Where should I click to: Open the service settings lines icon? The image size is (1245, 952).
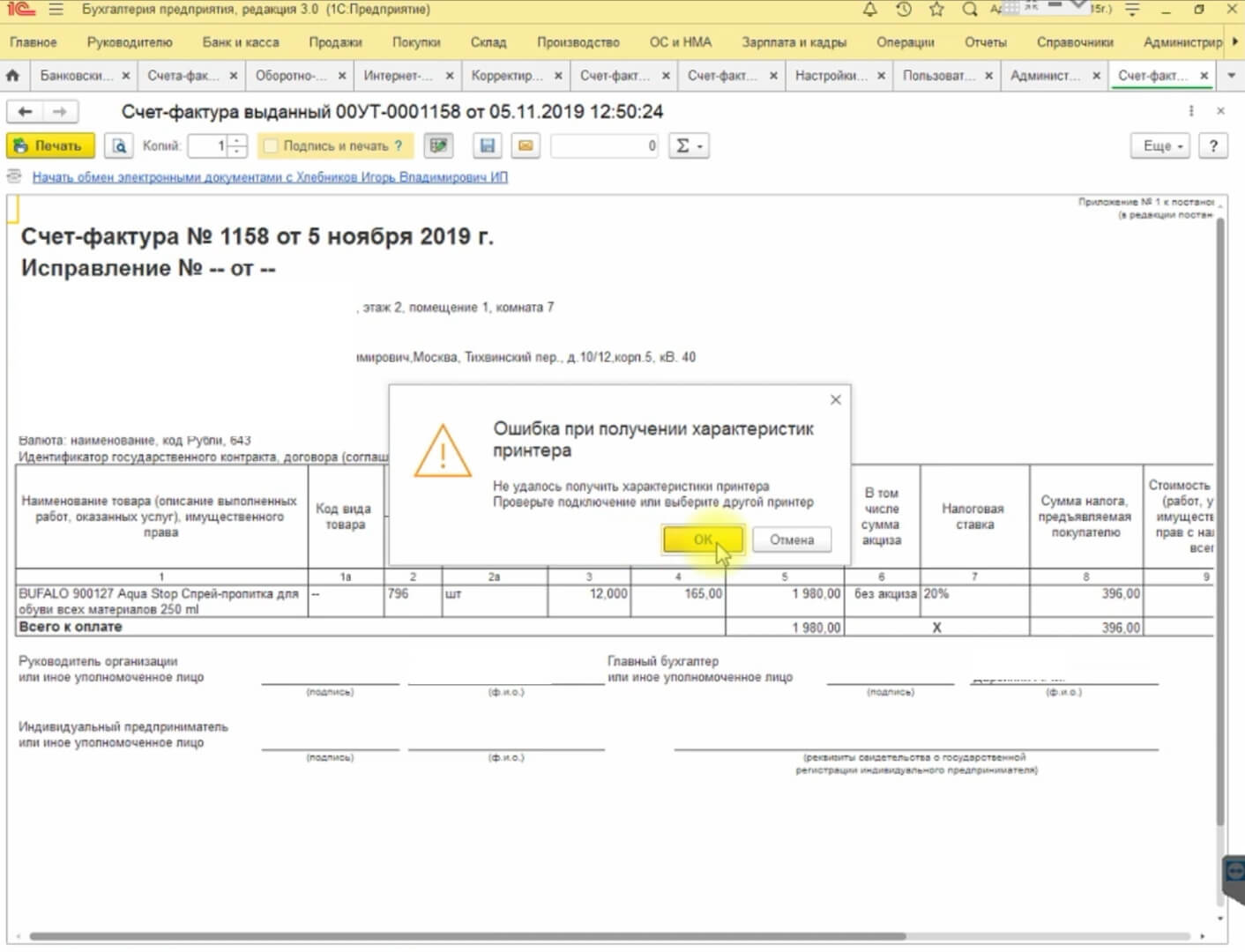(x=1133, y=10)
